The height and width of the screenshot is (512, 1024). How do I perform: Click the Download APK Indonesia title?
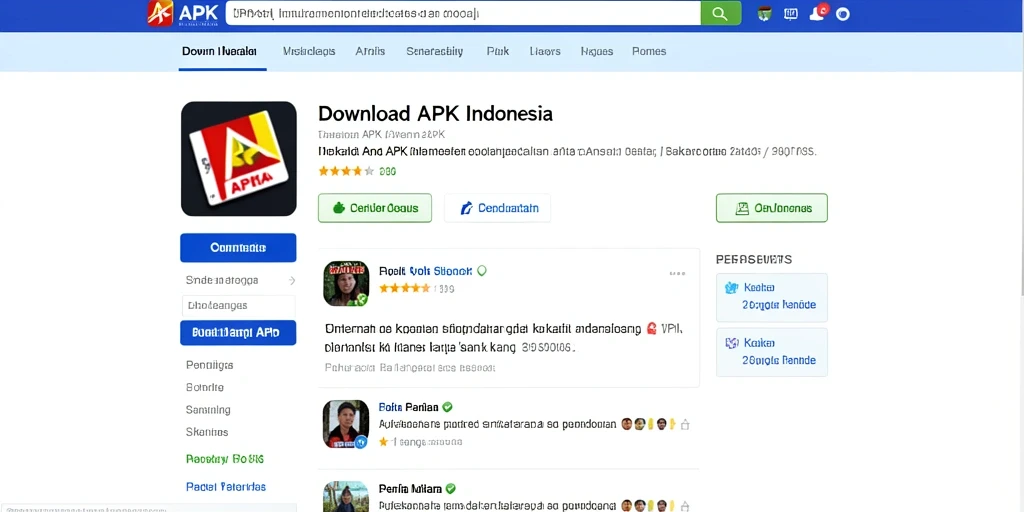[x=436, y=114]
